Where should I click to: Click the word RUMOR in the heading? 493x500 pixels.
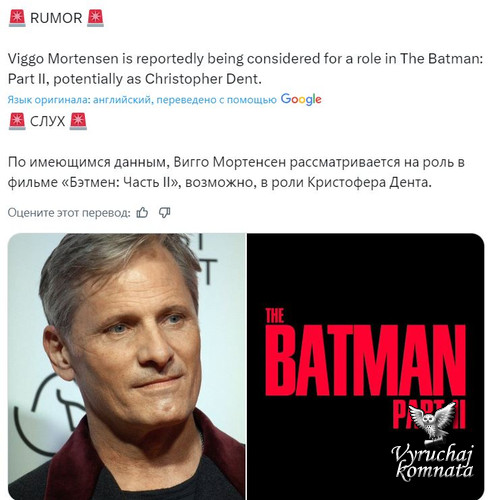click(x=56, y=18)
